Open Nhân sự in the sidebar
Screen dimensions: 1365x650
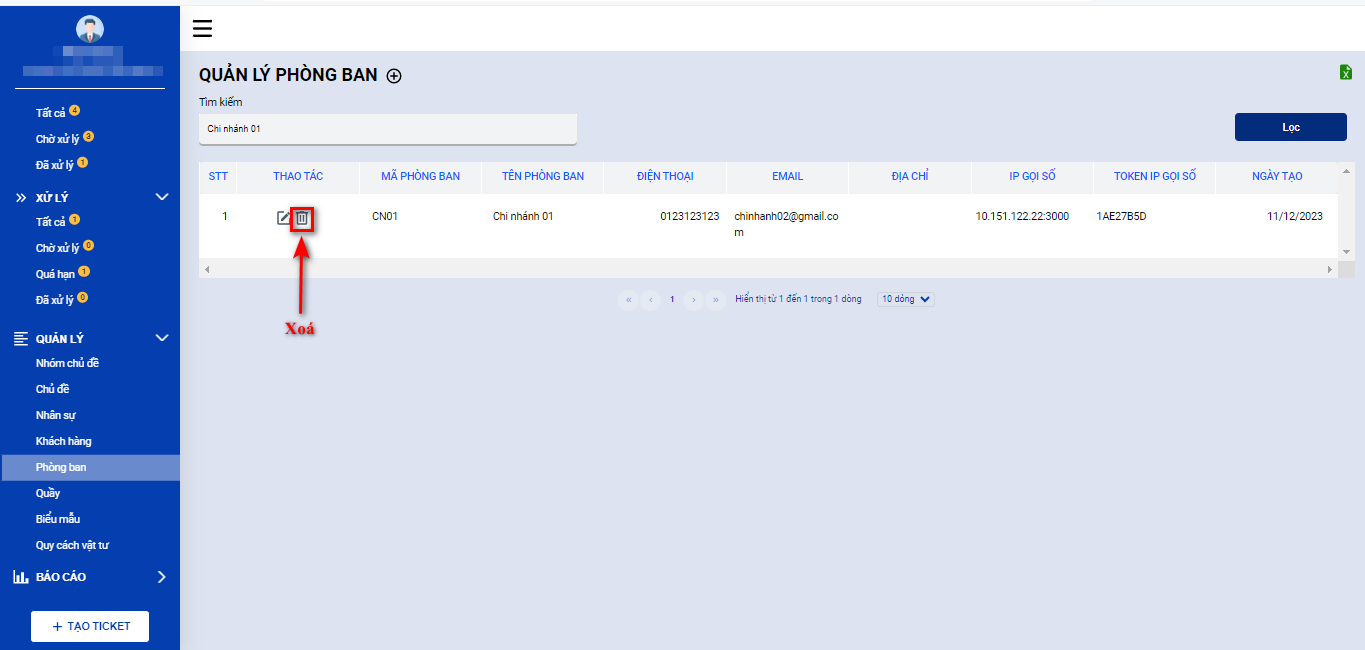tap(56, 415)
